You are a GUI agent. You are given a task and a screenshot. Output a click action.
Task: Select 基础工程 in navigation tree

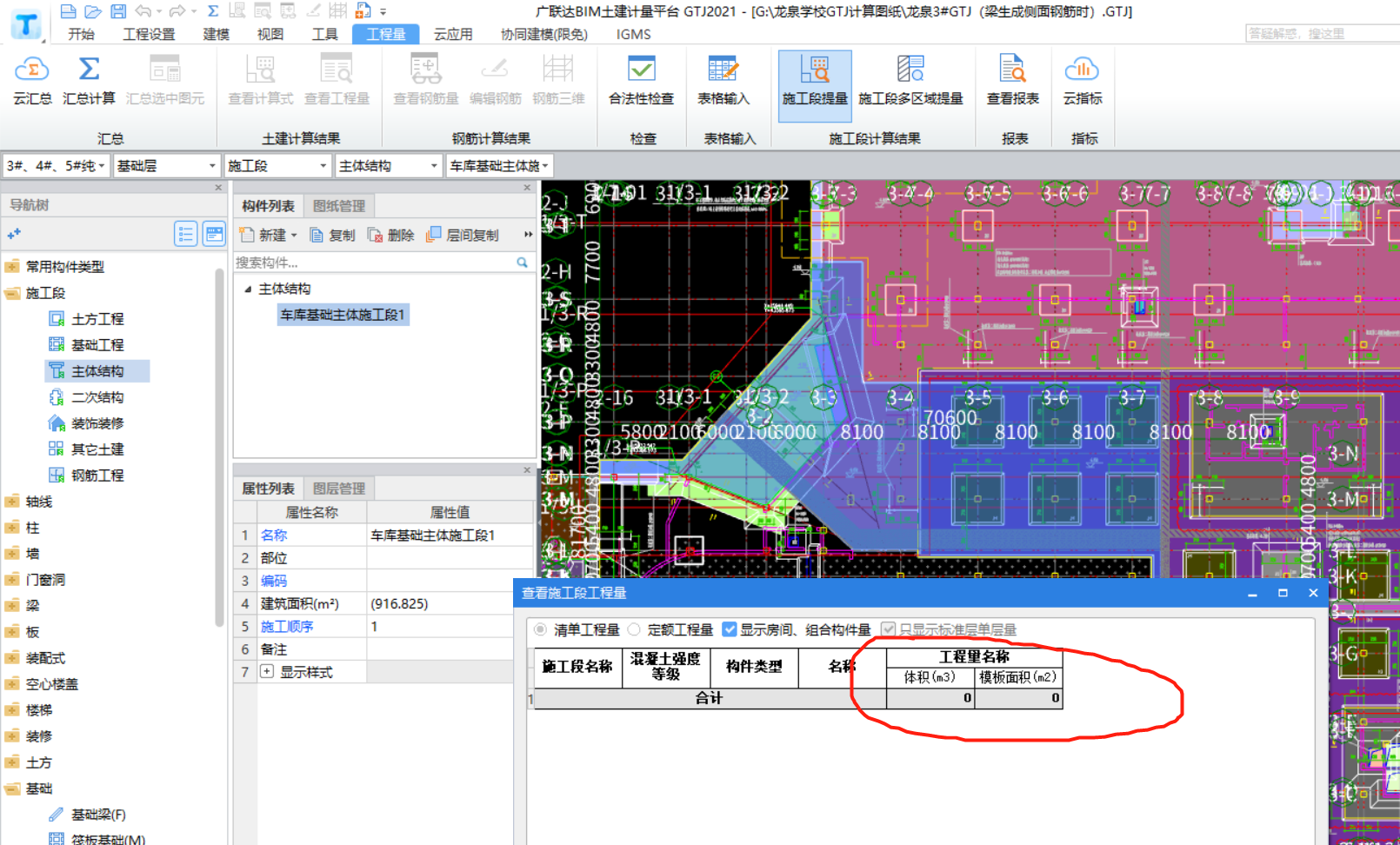pos(97,345)
